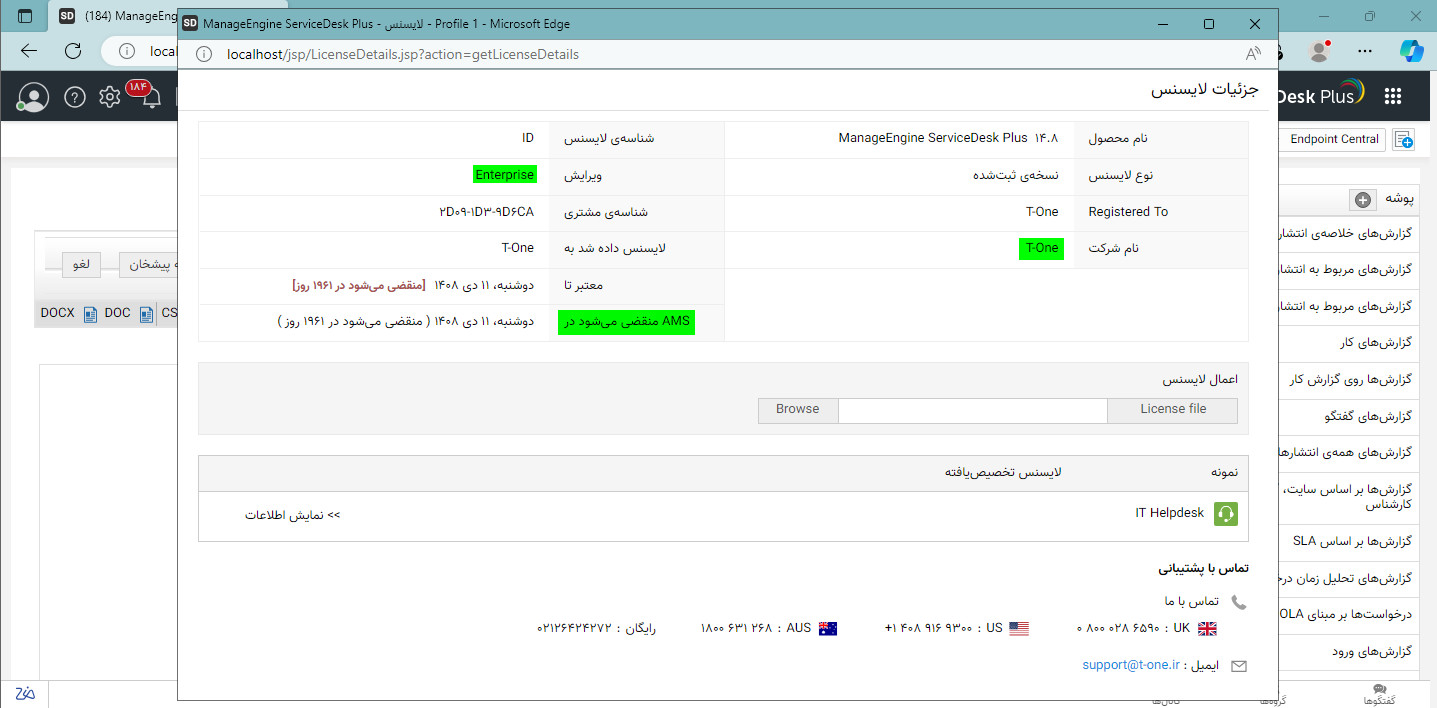This screenshot has height=708, width=1437.
Task: Open the Settings gear icon
Action: [x=109, y=96]
